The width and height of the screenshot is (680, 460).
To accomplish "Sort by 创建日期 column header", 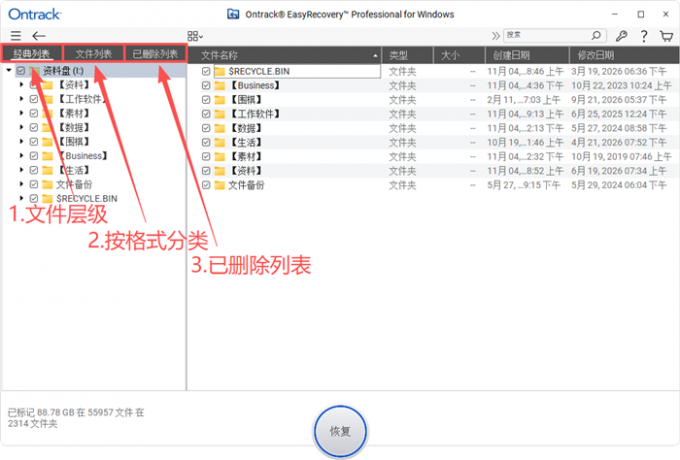I will (x=527, y=55).
